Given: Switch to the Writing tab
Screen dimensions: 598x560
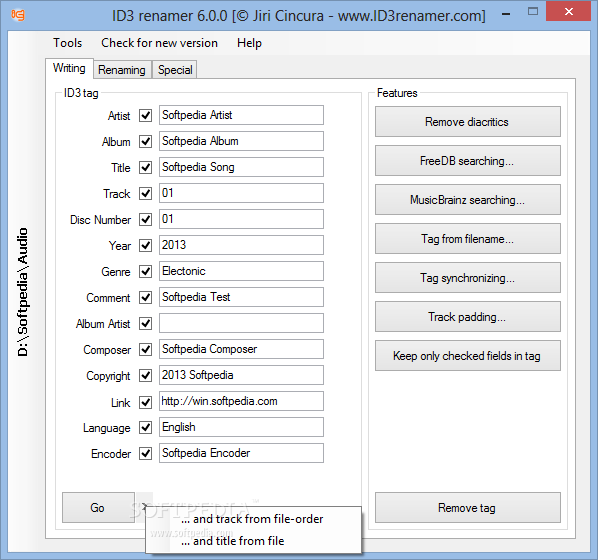Looking at the screenshot, I should [x=69, y=68].
